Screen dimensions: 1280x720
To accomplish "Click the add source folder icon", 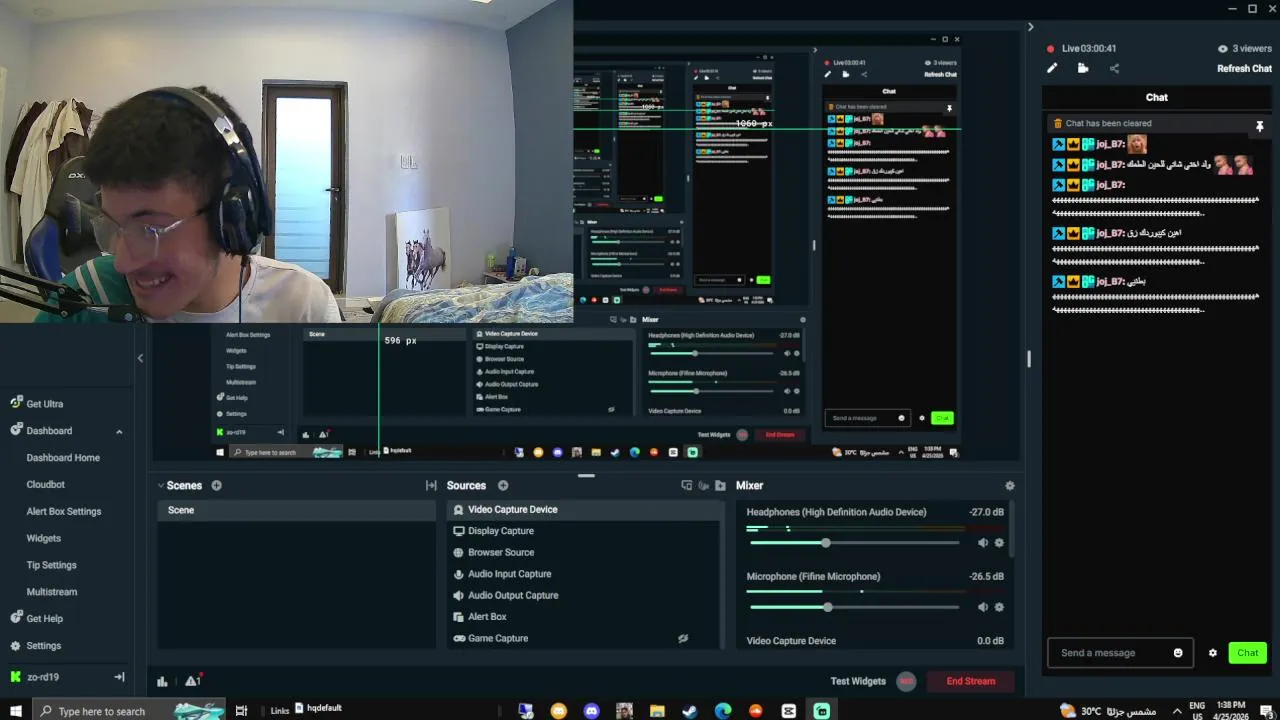I will coord(720,485).
